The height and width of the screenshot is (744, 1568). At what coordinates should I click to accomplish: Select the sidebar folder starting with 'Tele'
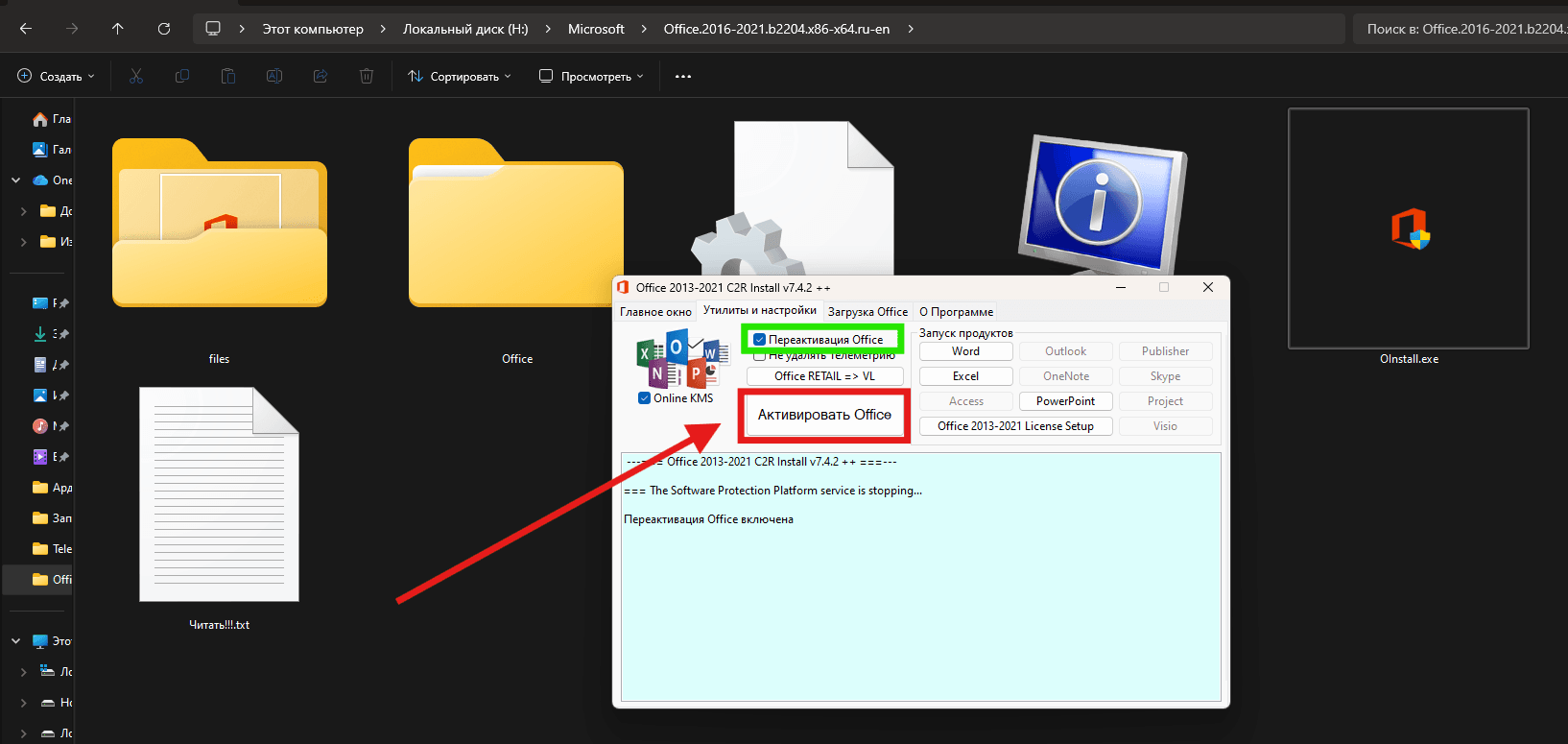52,549
